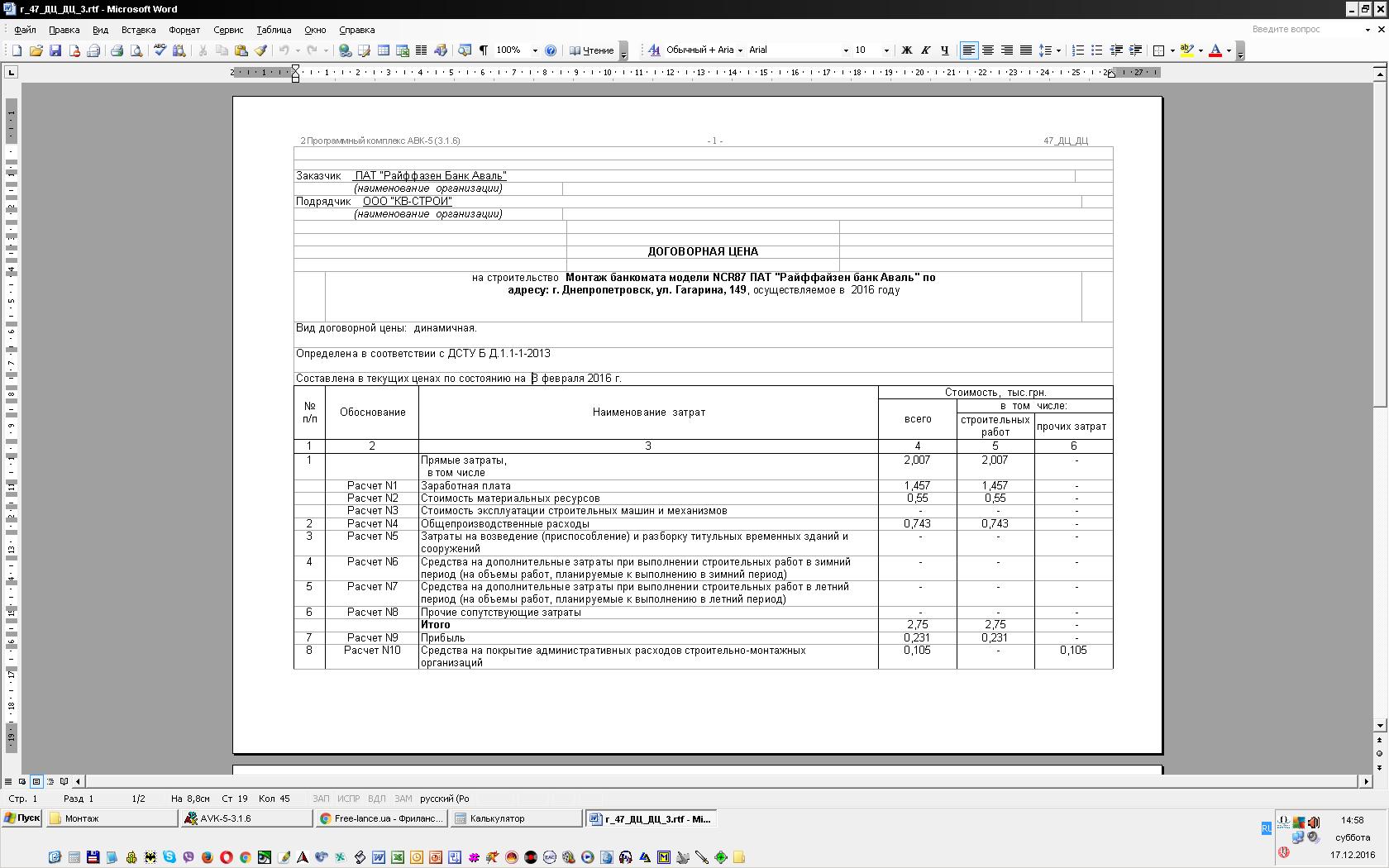Open Print Preview from the toolbar

[x=136, y=50]
